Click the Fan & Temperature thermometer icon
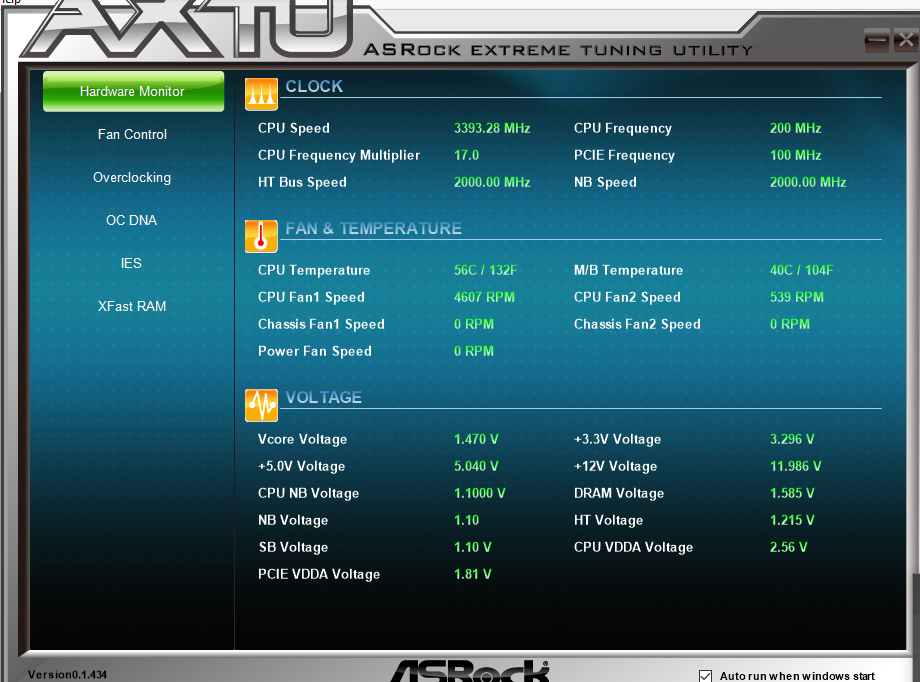920x682 pixels. [x=261, y=236]
